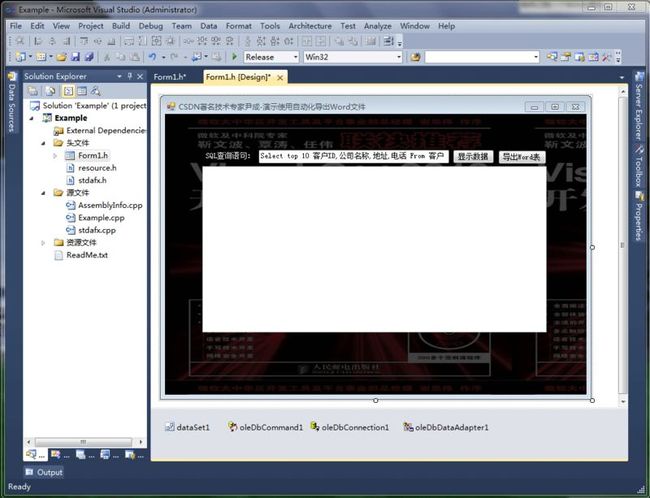Open the Build menu
This screenshot has width=650, height=498.
click(121, 26)
